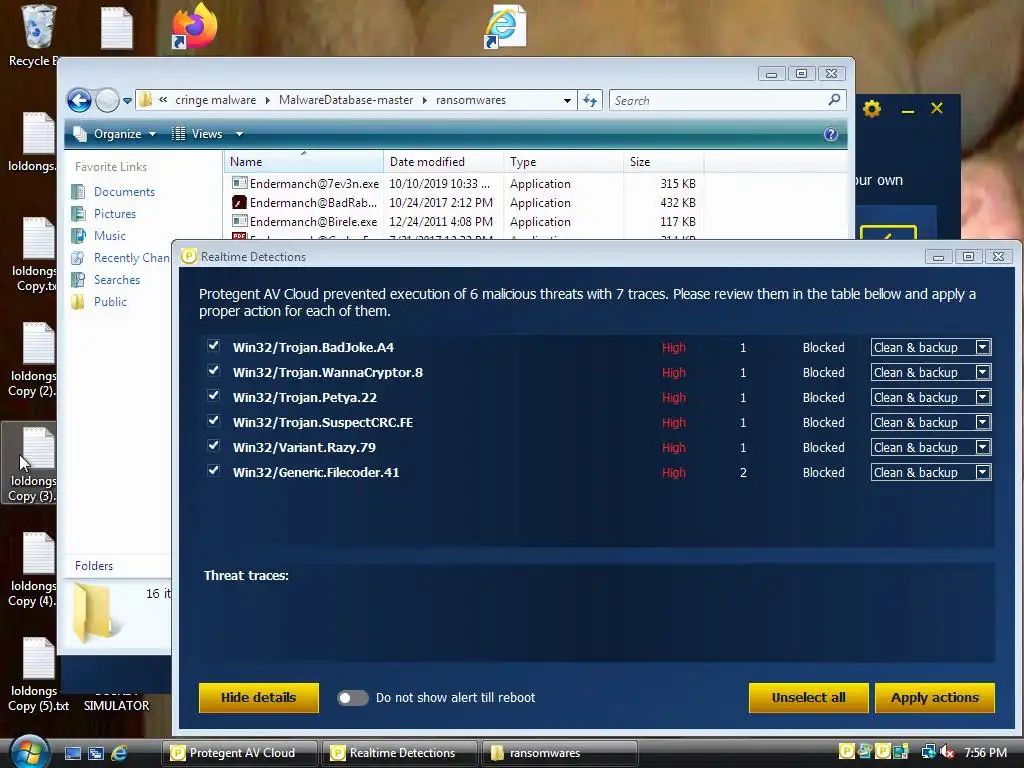This screenshot has height=768, width=1024.
Task: Click the Explorer forward navigation button
Action: pos(106,101)
